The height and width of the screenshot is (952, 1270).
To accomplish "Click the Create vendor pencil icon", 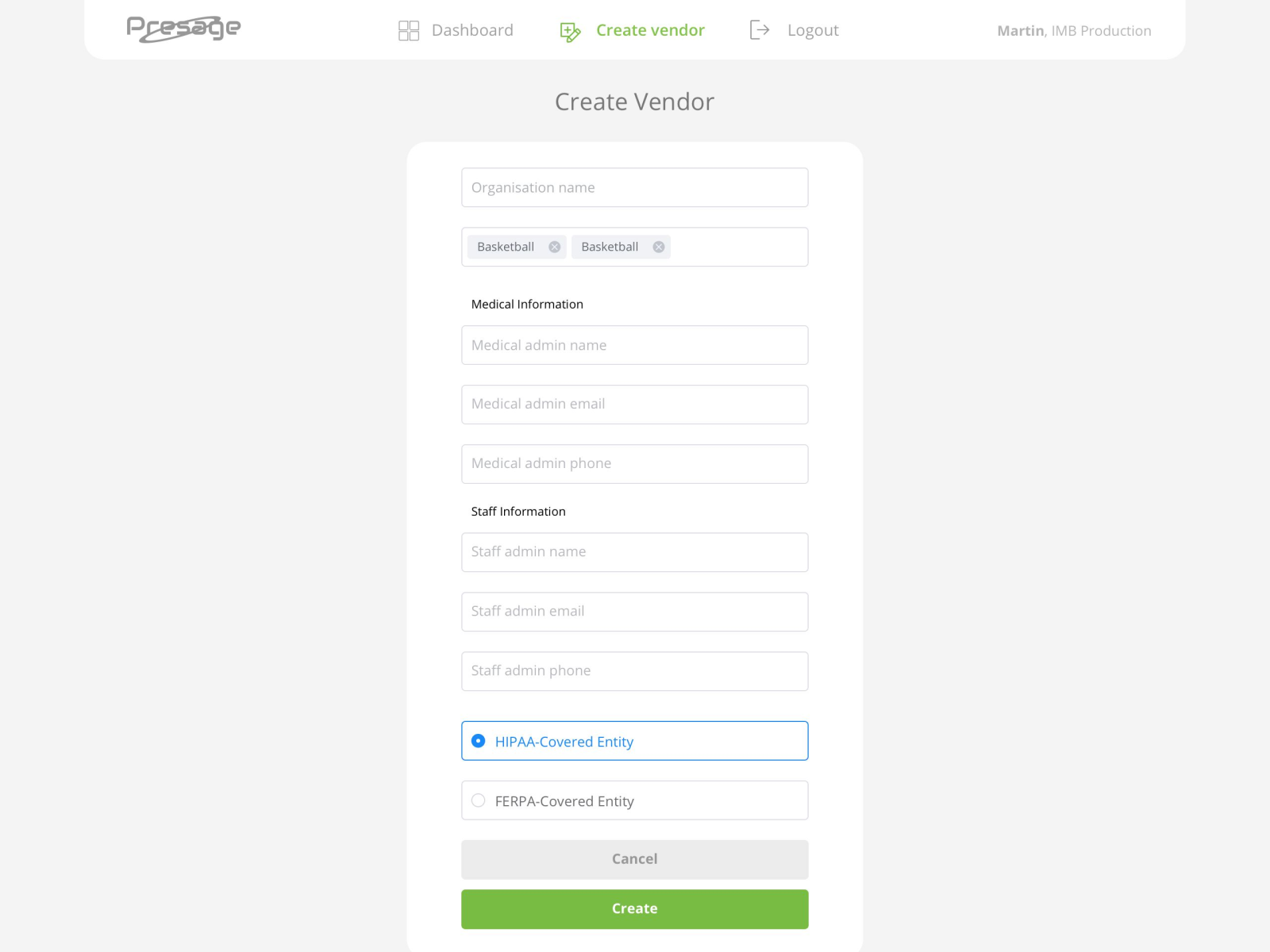I will pyautogui.click(x=569, y=30).
